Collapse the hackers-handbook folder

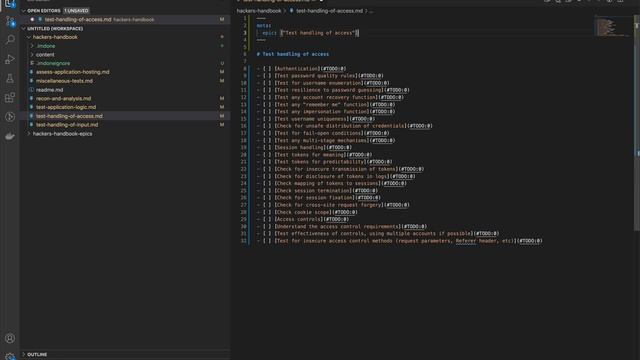[x=29, y=37]
